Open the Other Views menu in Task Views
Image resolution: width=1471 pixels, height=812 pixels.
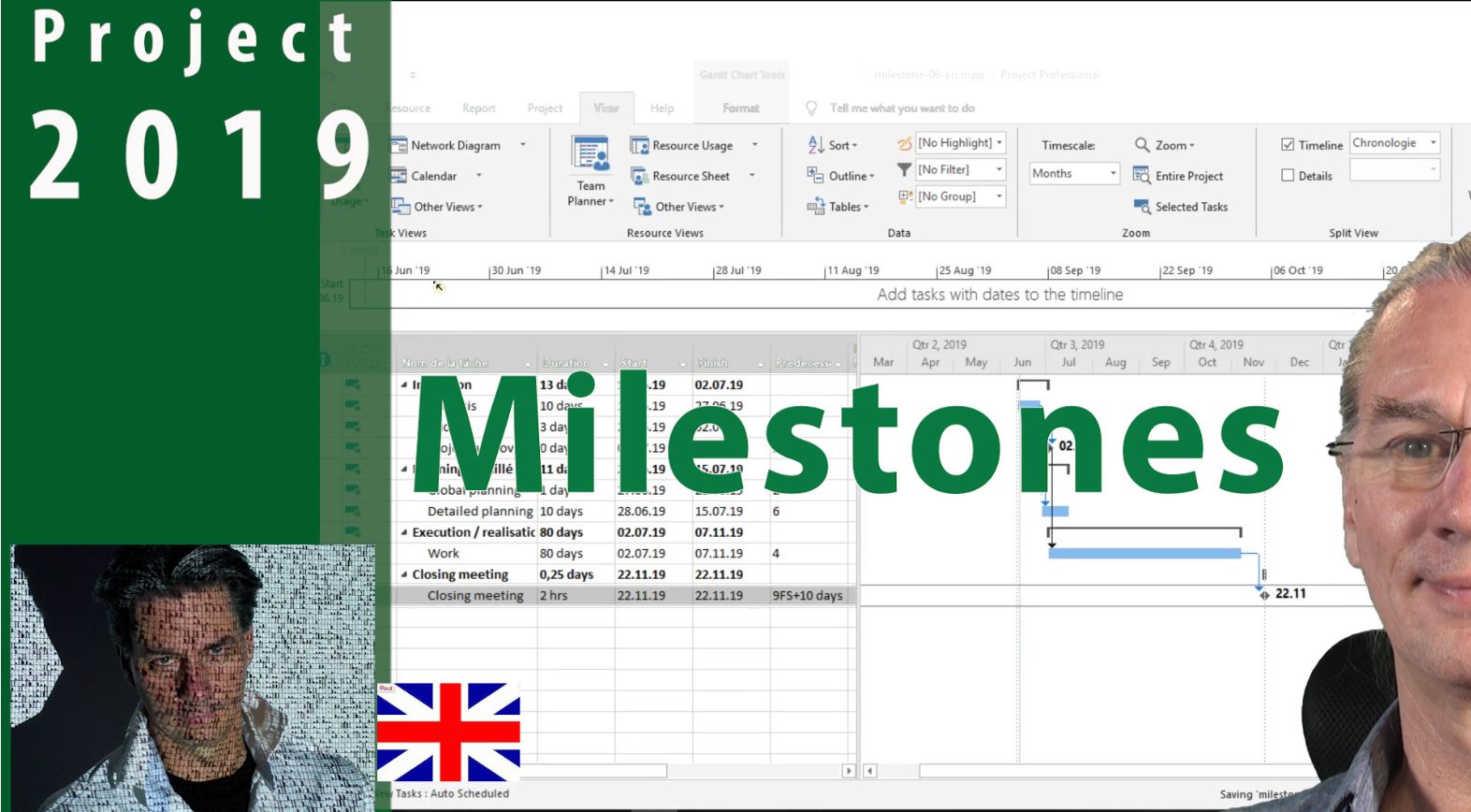[x=437, y=207]
